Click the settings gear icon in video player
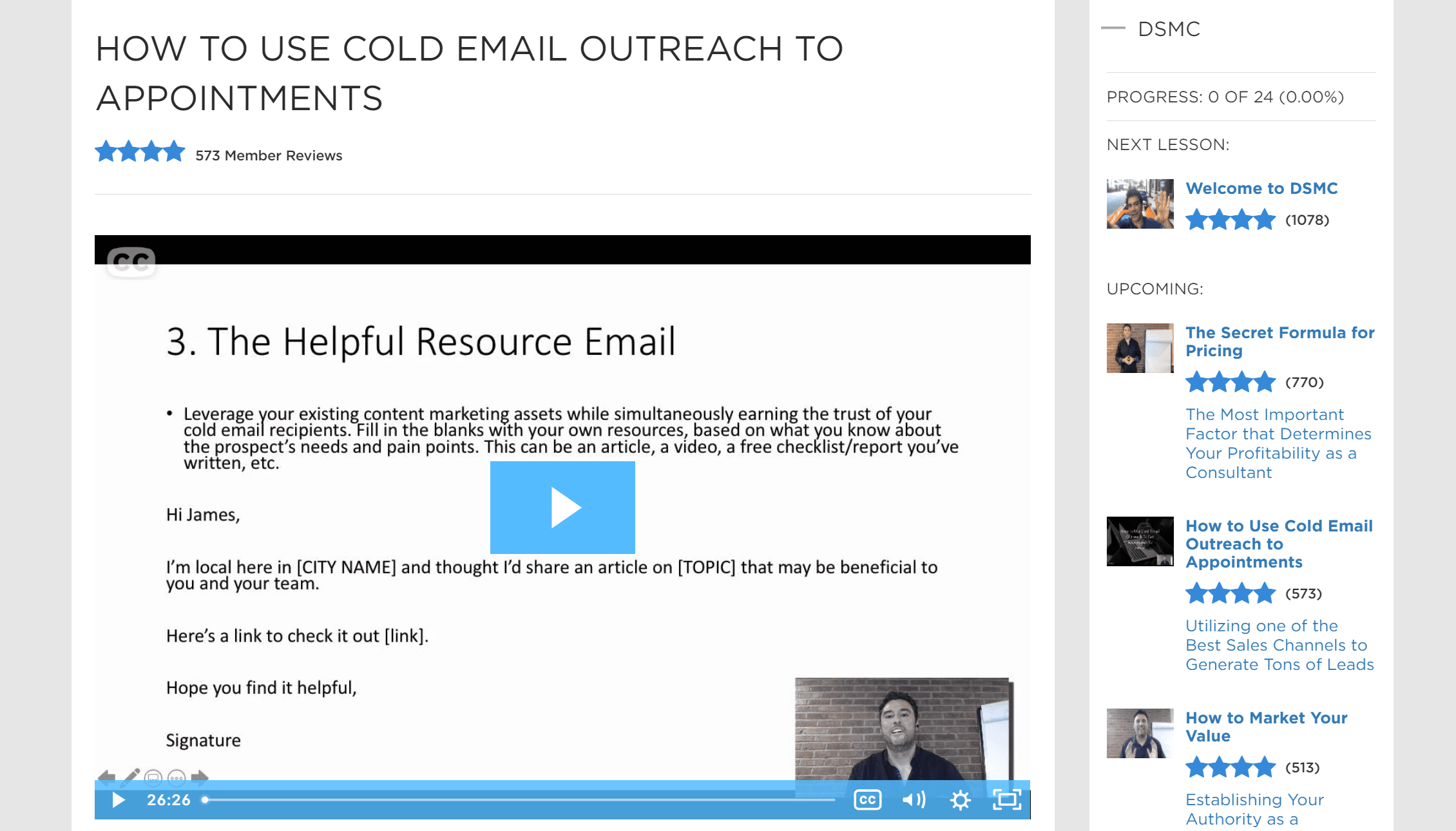Viewport: 1456px width, 831px height. point(957,798)
